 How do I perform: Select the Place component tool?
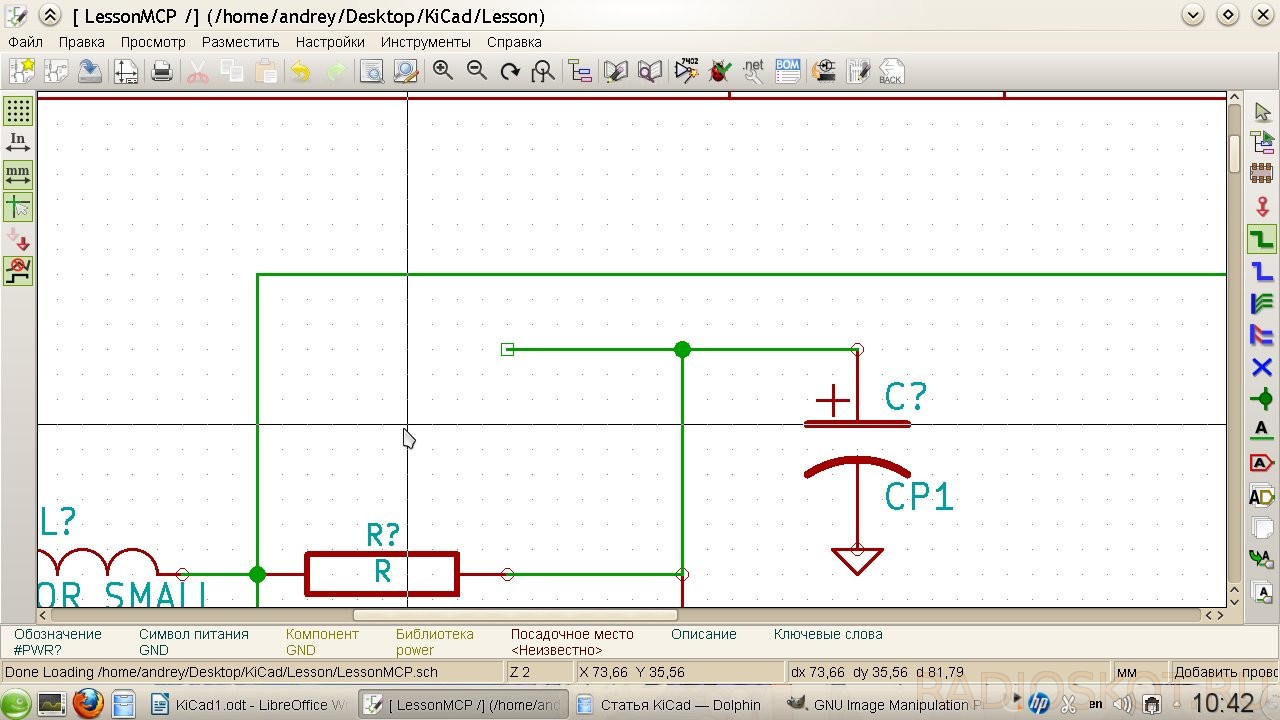point(1262,174)
